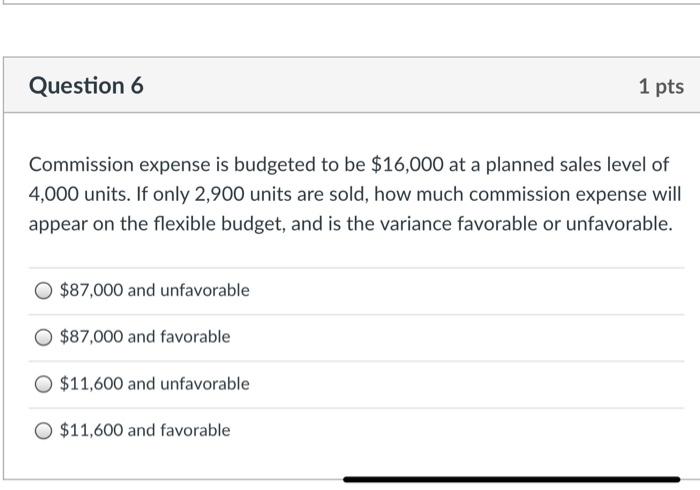Viewport: 700px width, 490px height.
Task: Click the "Question 6" heading
Action: 86,86
